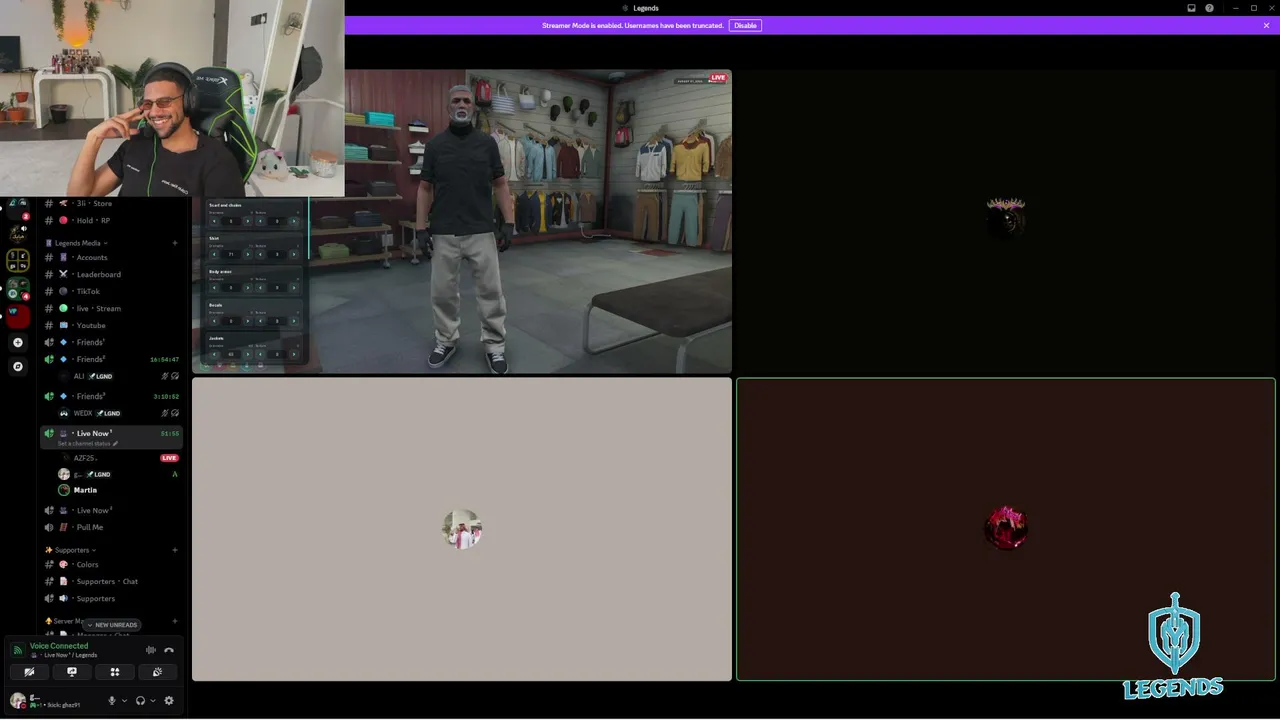Select the red server icon in server list
Image resolution: width=1280 pixels, height=720 pixels.
17,317
